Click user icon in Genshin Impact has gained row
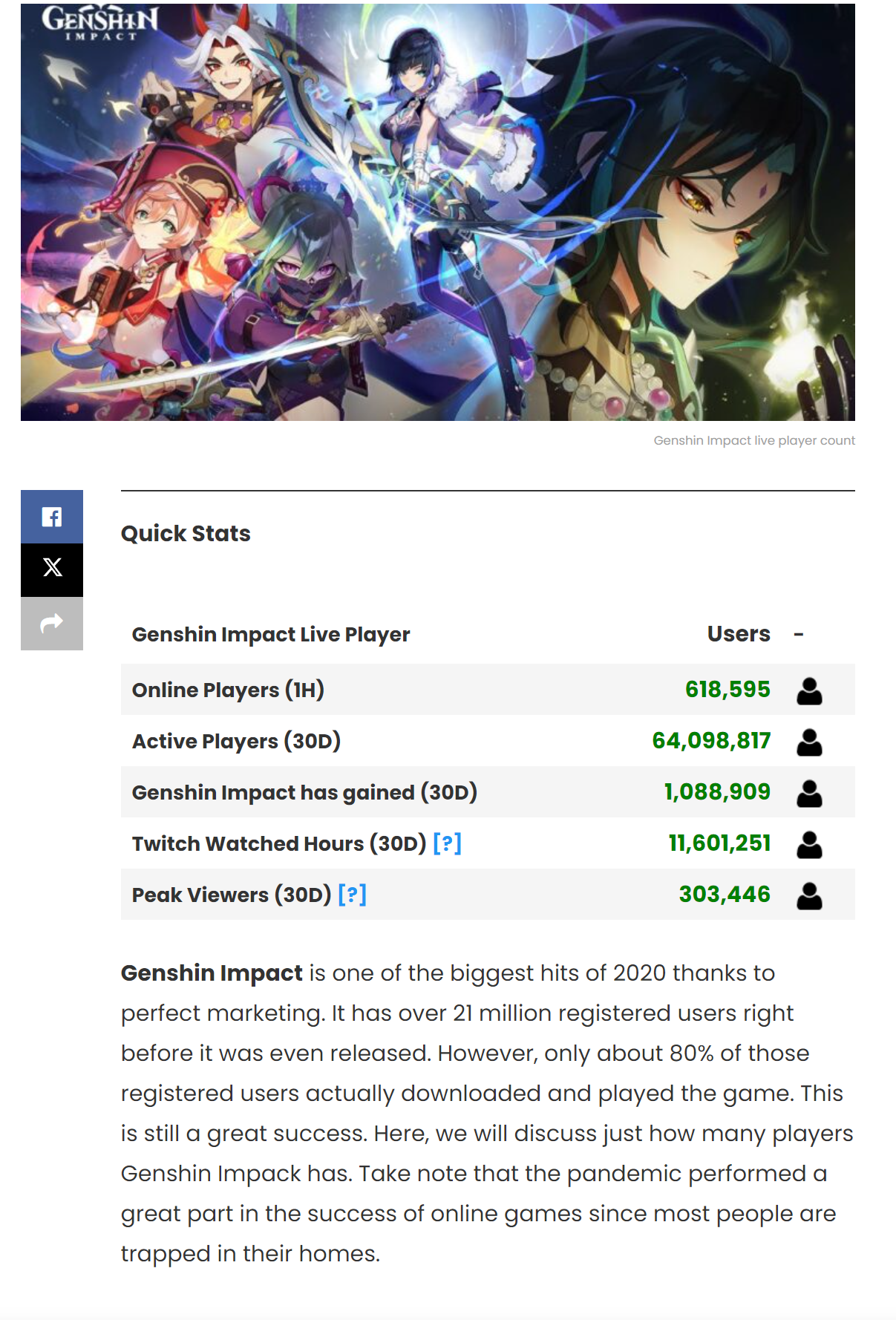The image size is (896, 1320). (809, 793)
